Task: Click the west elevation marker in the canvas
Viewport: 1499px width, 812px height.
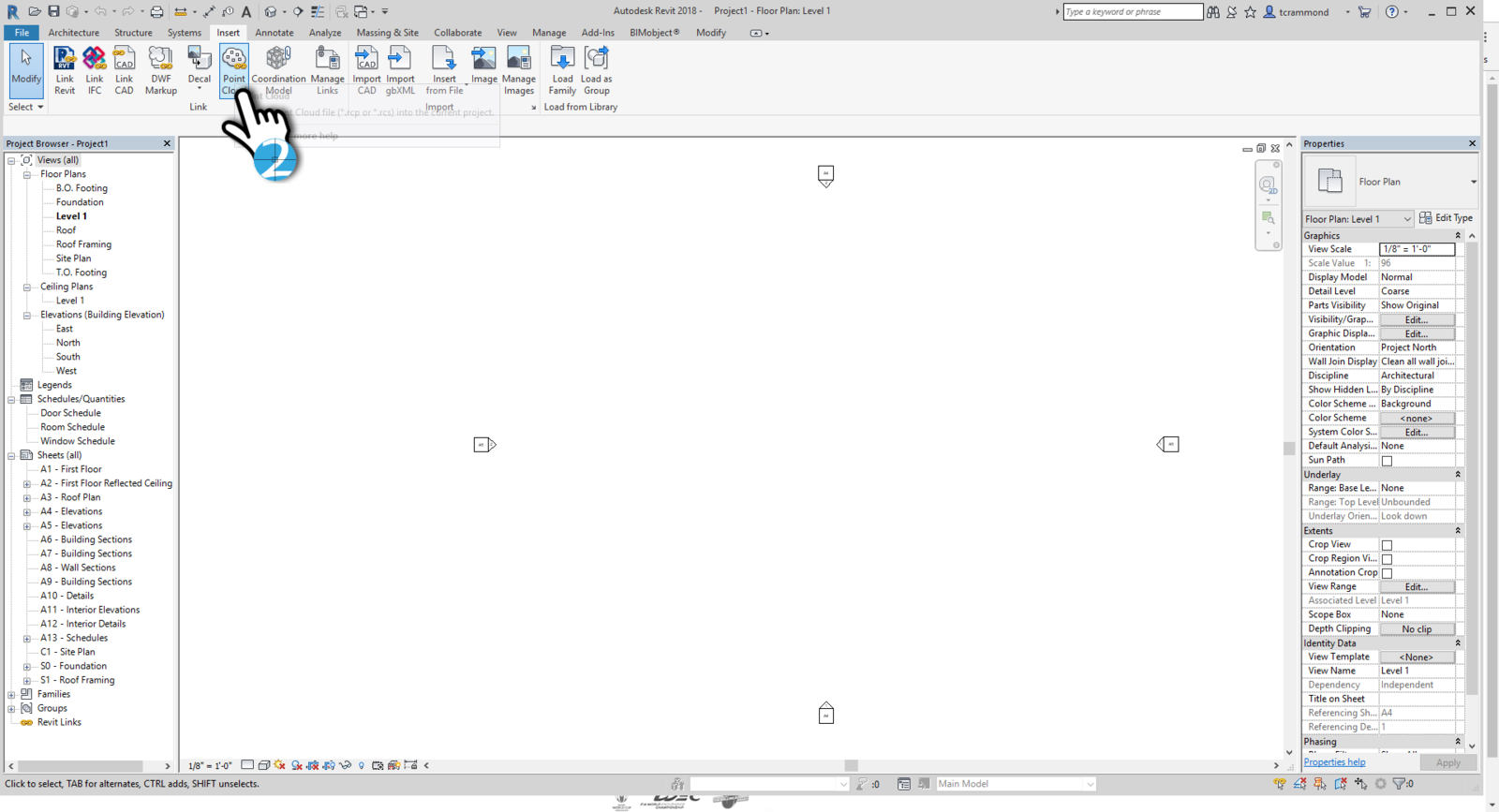Action: click(x=484, y=444)
